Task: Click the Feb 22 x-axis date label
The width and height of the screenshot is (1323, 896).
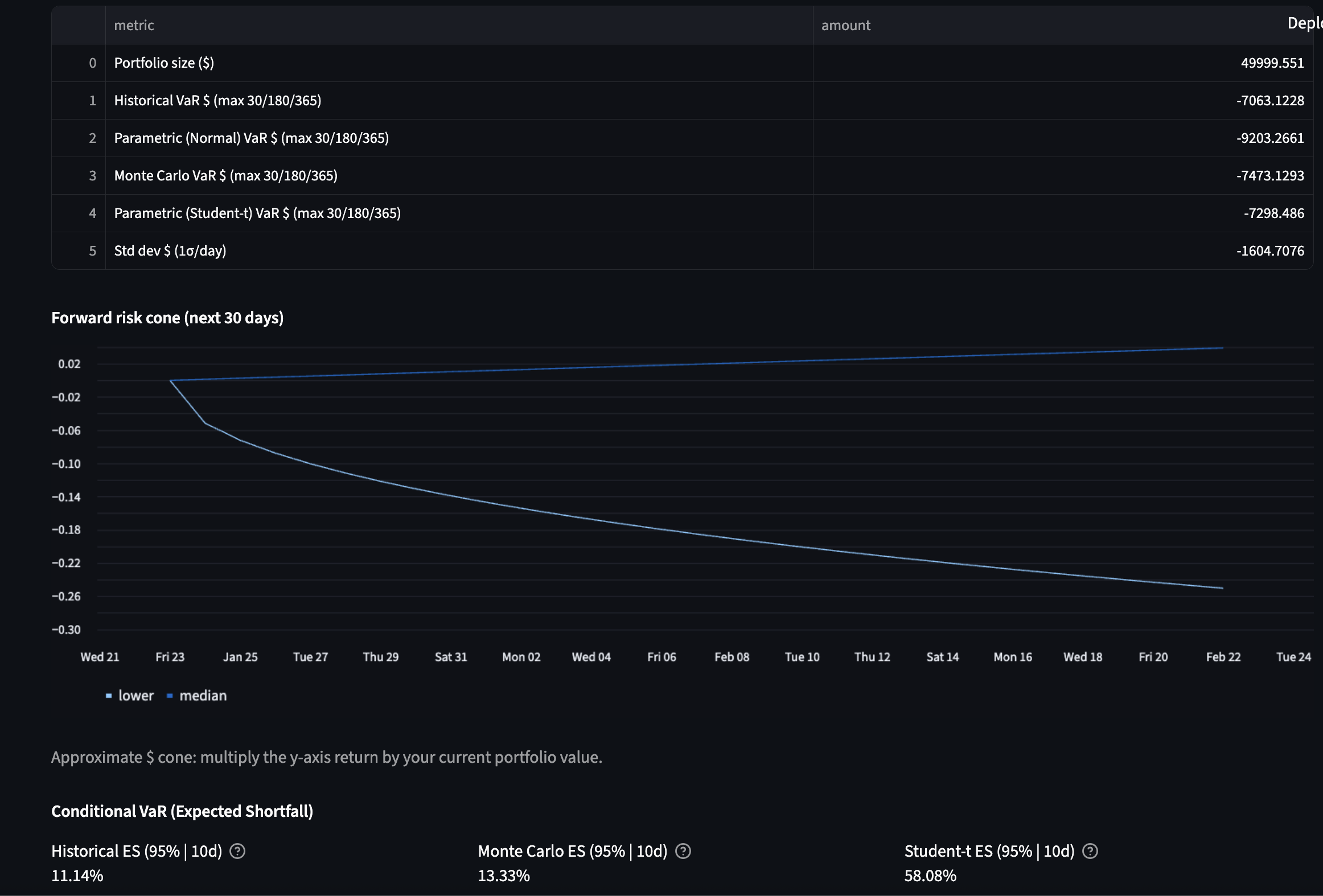Action: pos(1223,657)
